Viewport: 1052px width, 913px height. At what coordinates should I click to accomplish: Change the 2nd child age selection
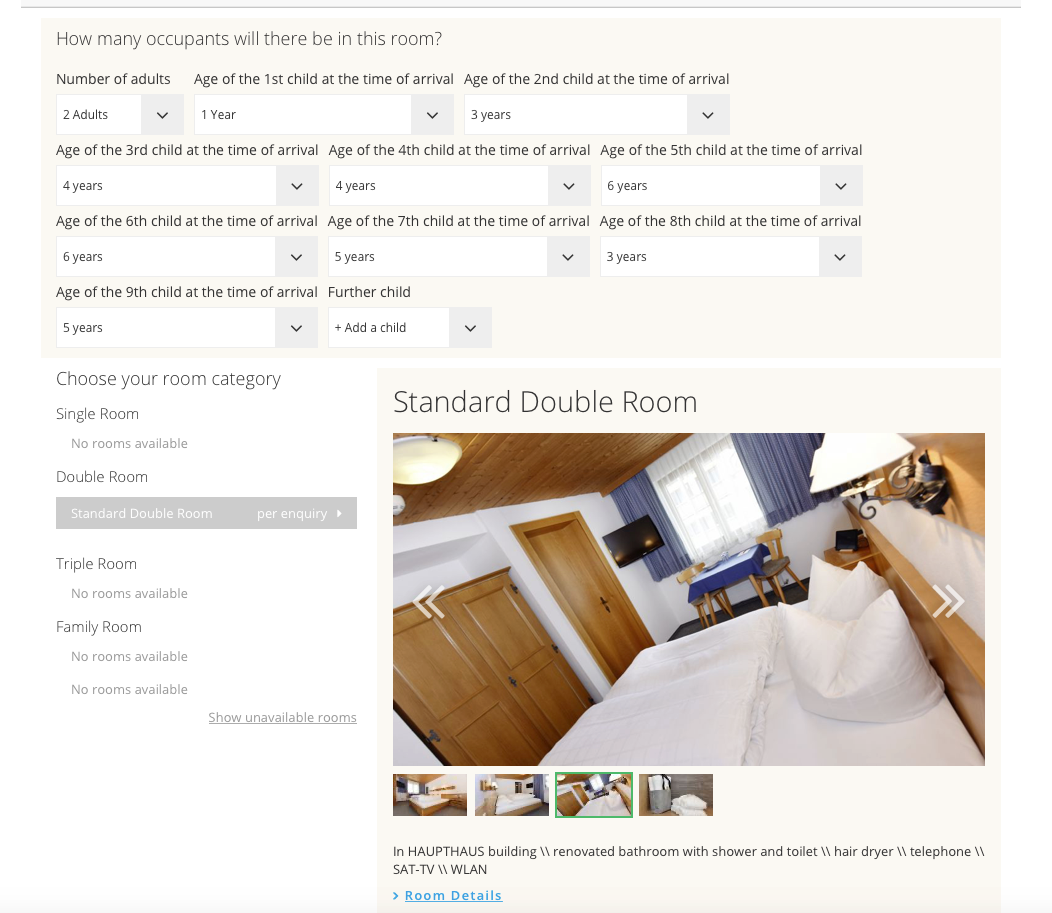coord(596,115)
